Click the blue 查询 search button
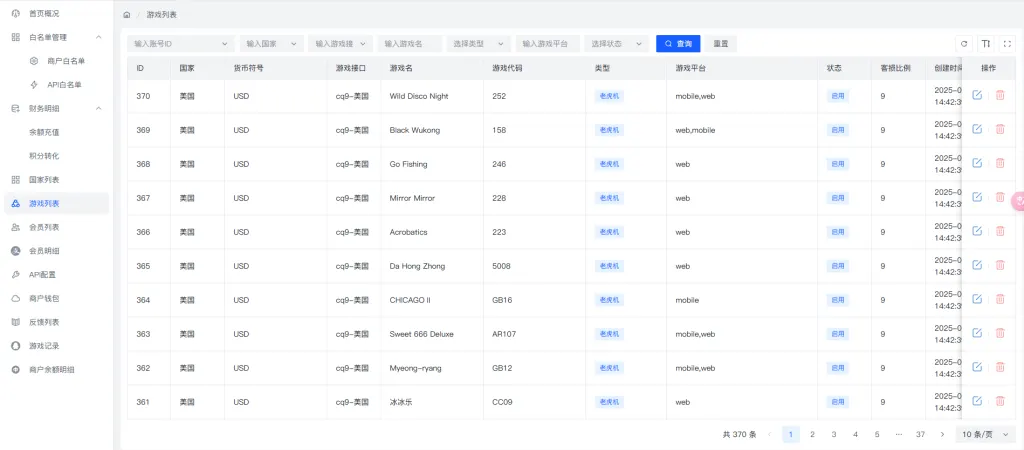 (x=678, y=44)
